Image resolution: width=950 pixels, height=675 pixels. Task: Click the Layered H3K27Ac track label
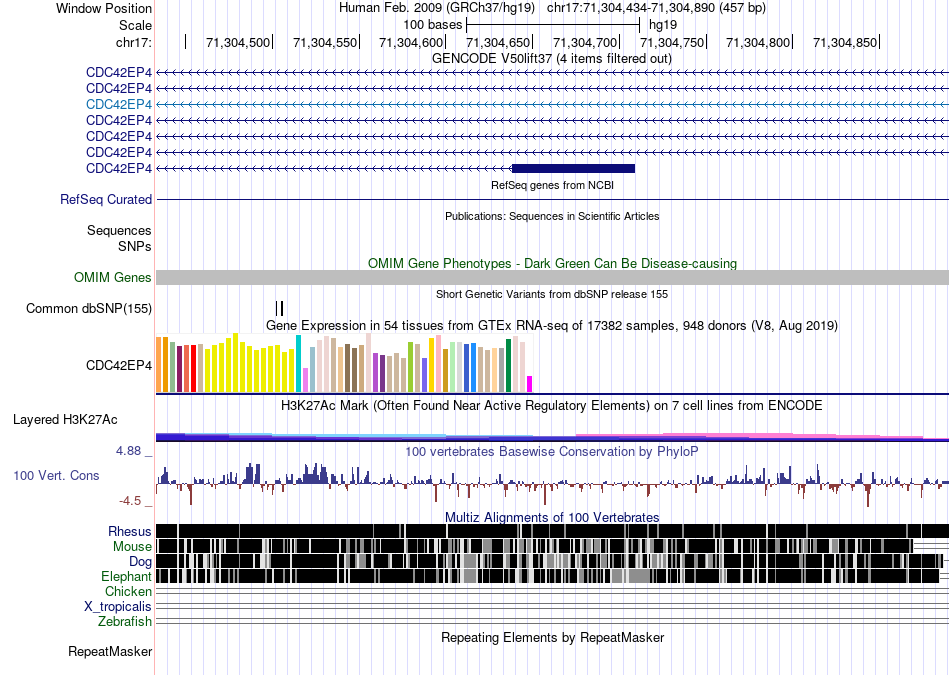(65, 419)
